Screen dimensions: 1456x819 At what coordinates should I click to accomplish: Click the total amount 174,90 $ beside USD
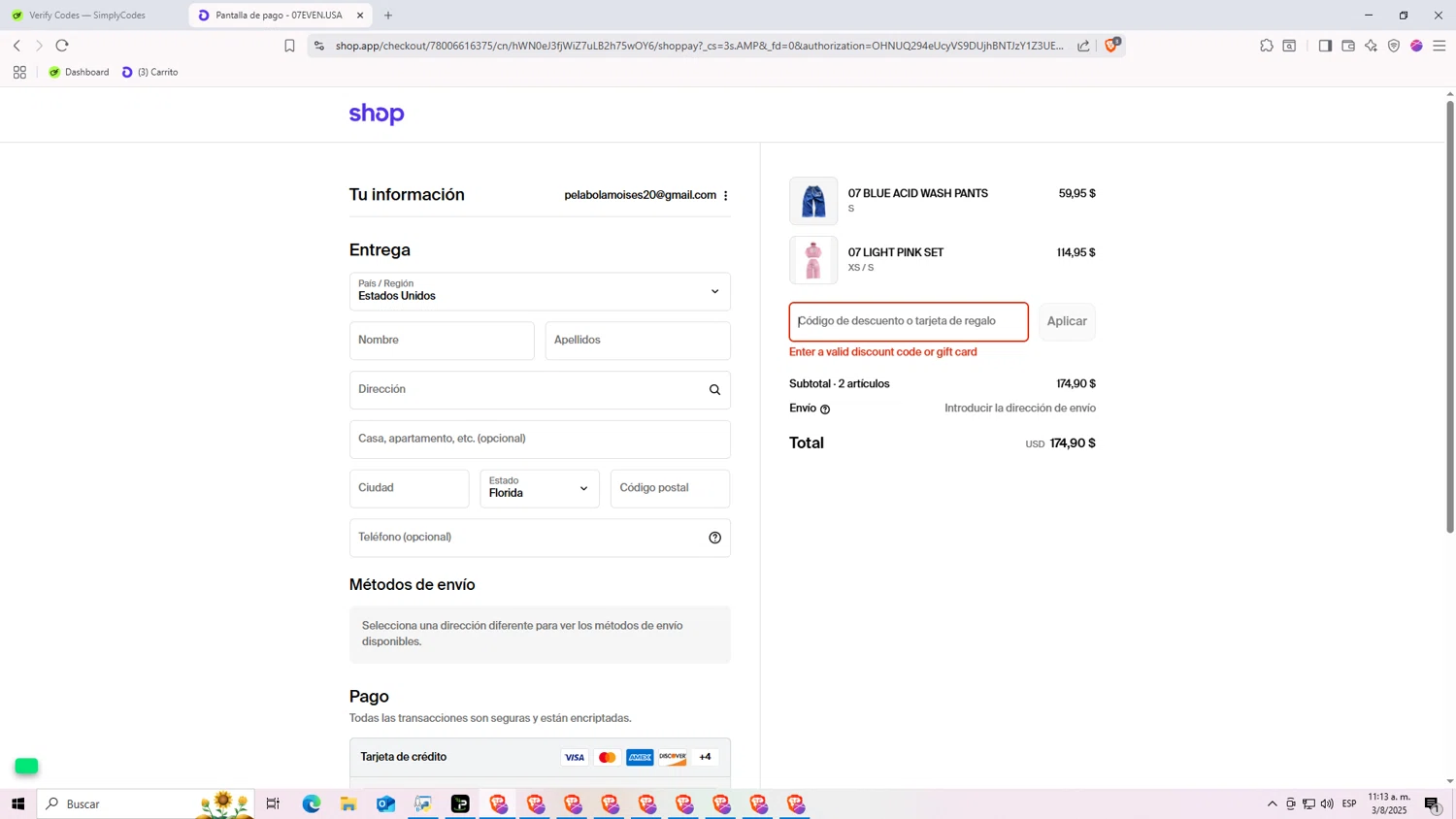[x=1073, y=443]
